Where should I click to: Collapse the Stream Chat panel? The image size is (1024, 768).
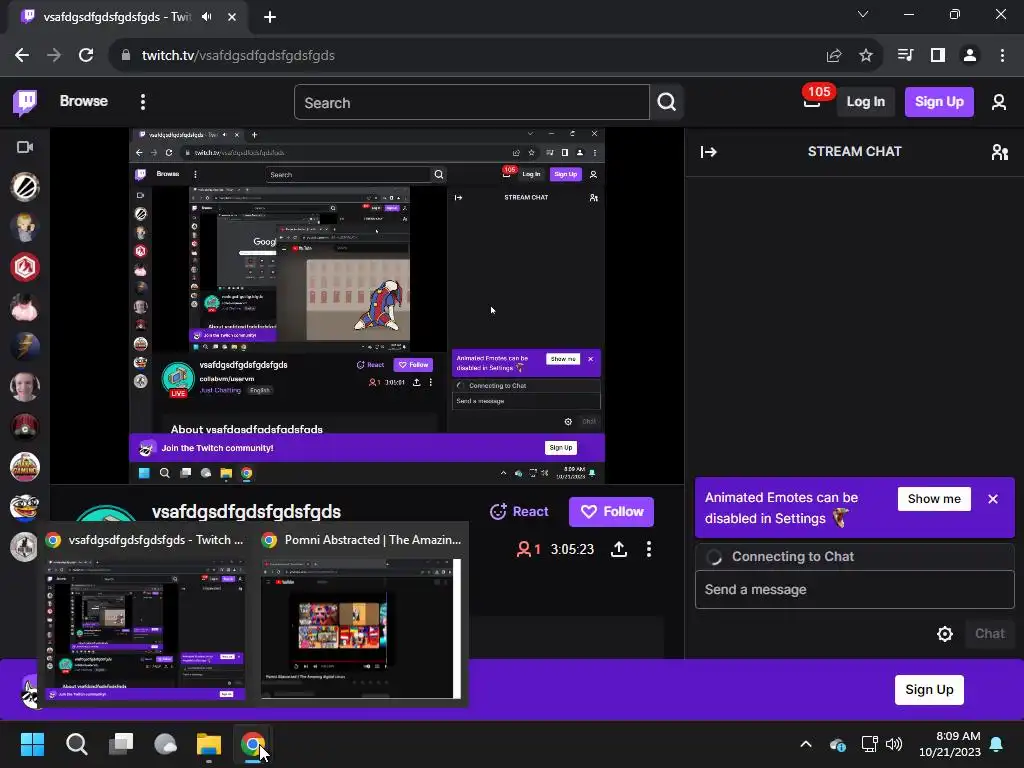(709, 152)
